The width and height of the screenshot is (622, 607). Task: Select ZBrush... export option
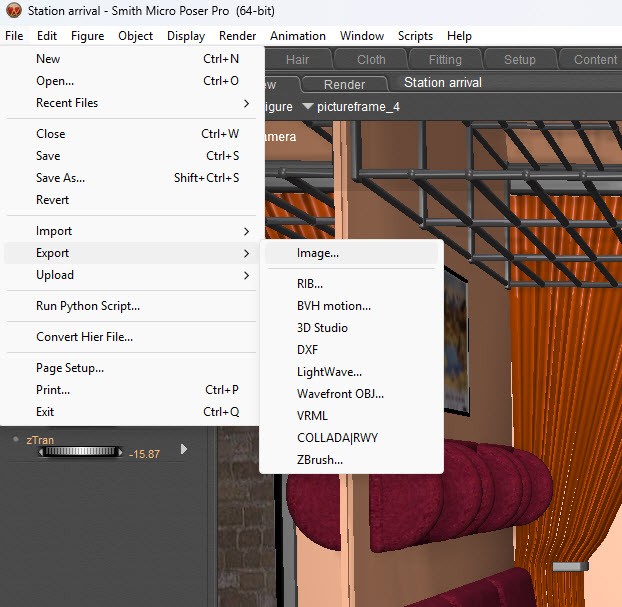(351, 460)
